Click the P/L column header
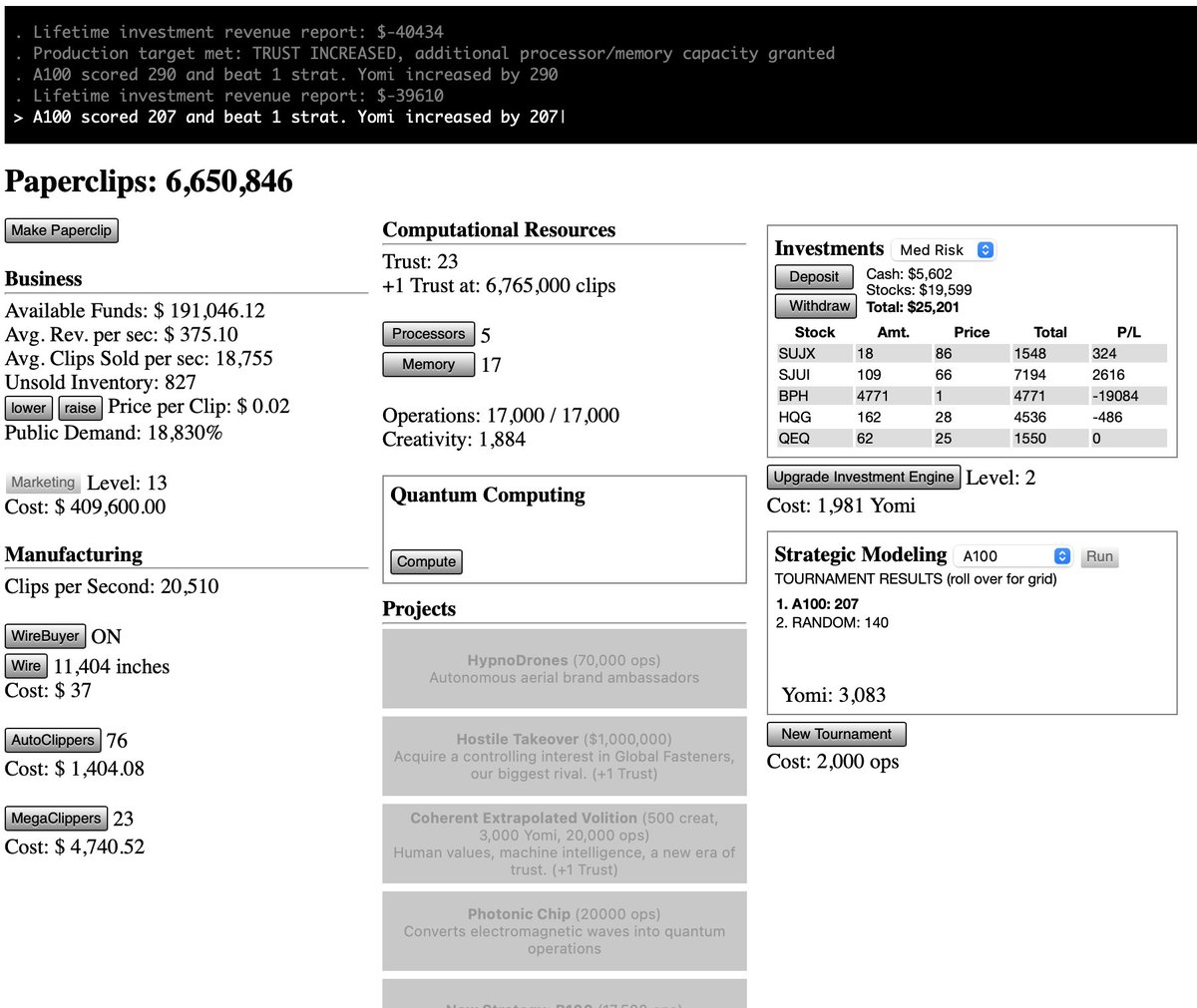1197x1008 pixels. click(x=1128, y=332)
